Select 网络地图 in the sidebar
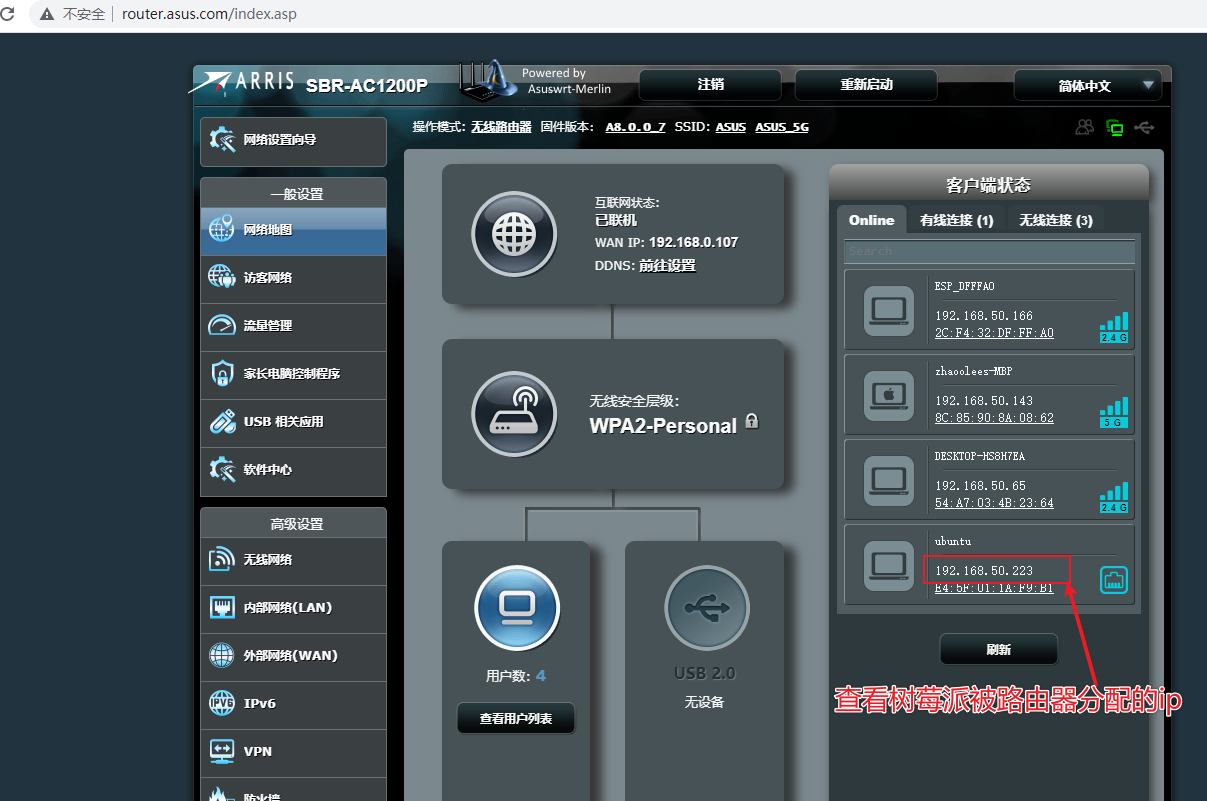Image resolution: width=1207 pixels, height=801 pixels. (293, 231)
